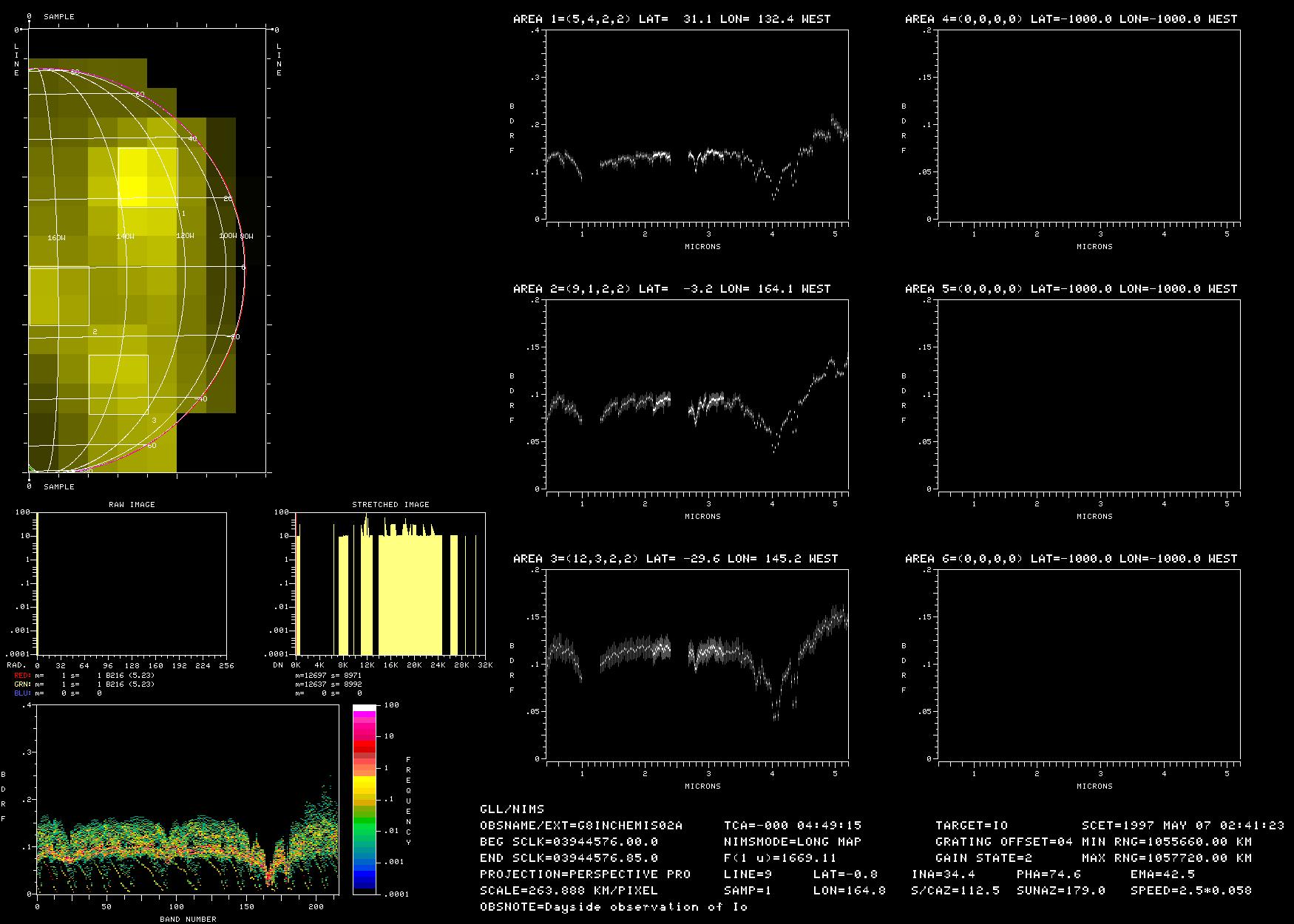
Task: Select the Stretched Image histogram
Action: 390,583
